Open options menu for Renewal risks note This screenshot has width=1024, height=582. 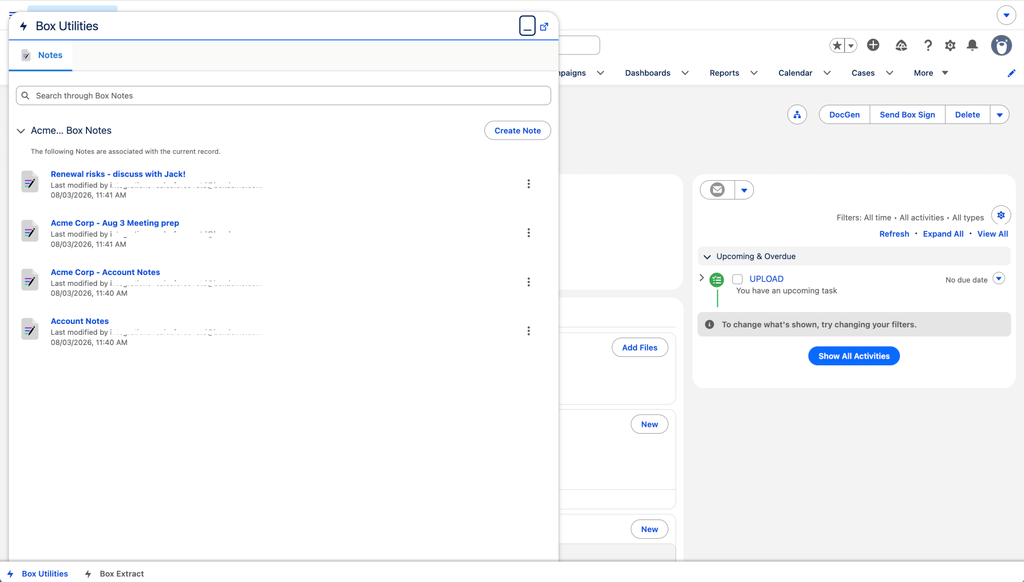[x=528, y=184]
